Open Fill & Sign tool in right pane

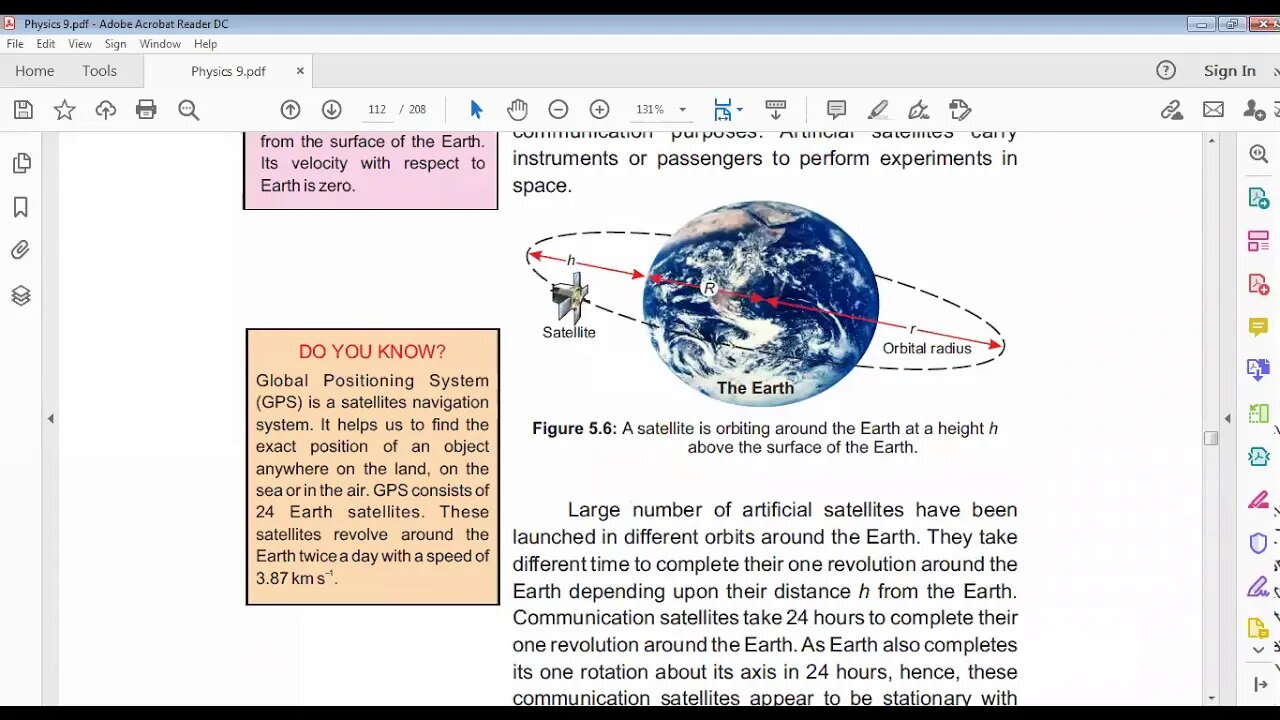click(x=1259, y=586)
